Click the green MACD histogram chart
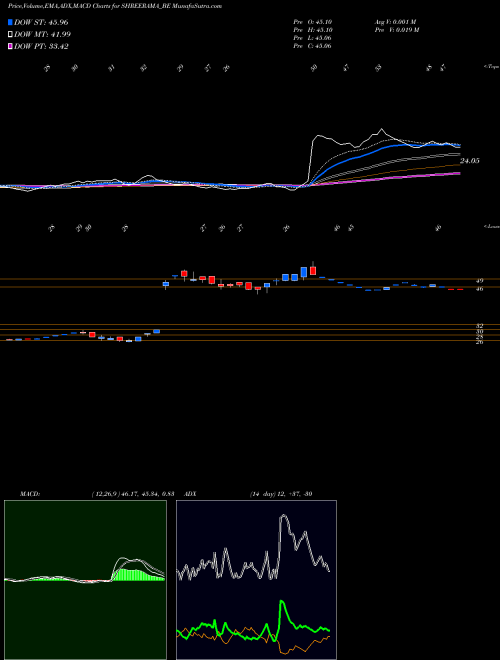This screenshot has height=660, width=500. [85, 580]
